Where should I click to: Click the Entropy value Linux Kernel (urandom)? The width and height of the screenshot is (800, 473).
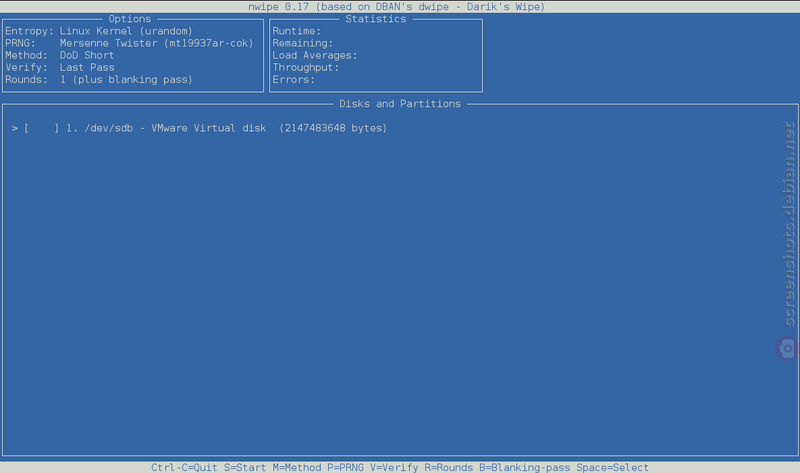pos(126,31)
